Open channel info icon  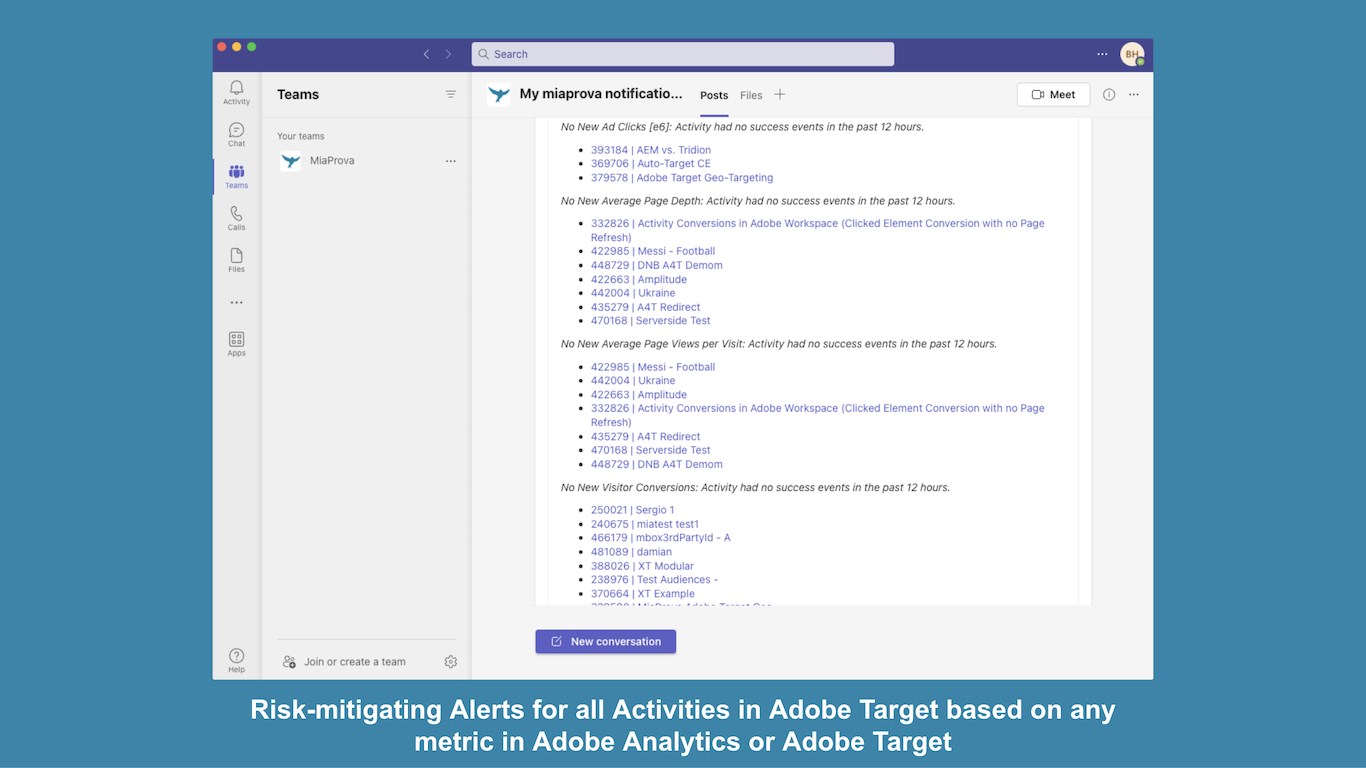point(1109,94)
